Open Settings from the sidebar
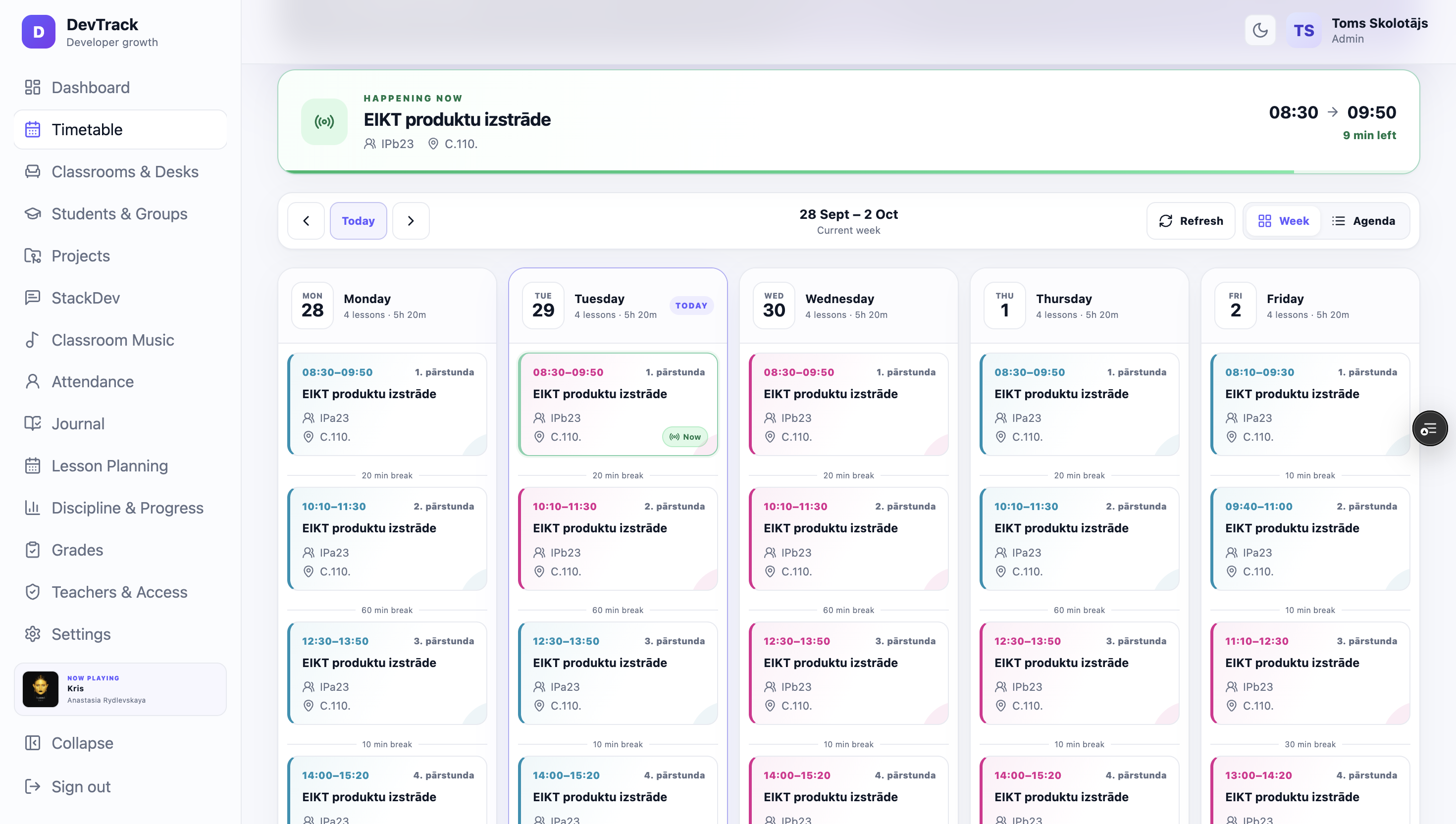 tap(120, 634)
